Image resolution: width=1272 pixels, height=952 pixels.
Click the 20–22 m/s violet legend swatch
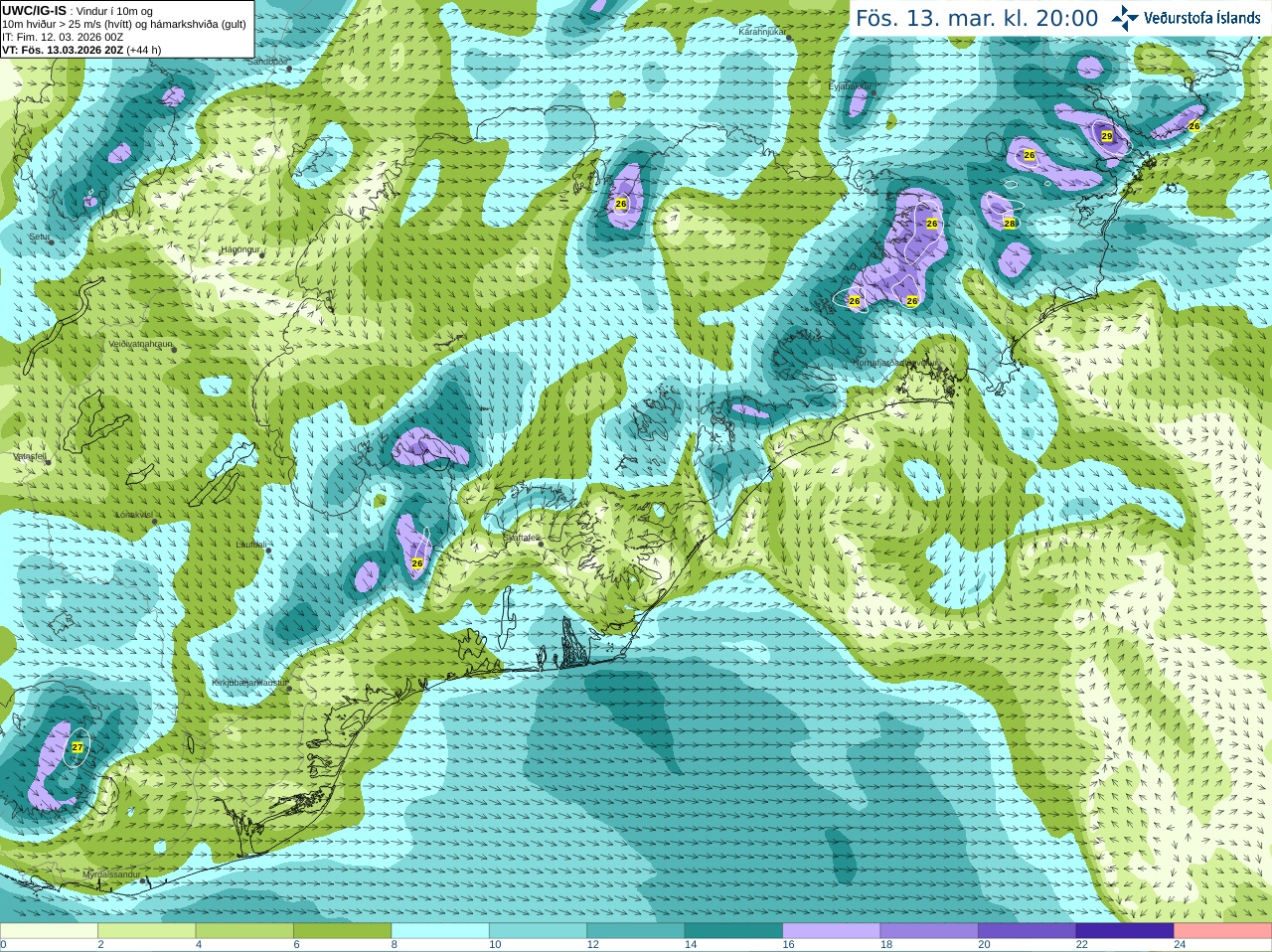click(1028, 930)
